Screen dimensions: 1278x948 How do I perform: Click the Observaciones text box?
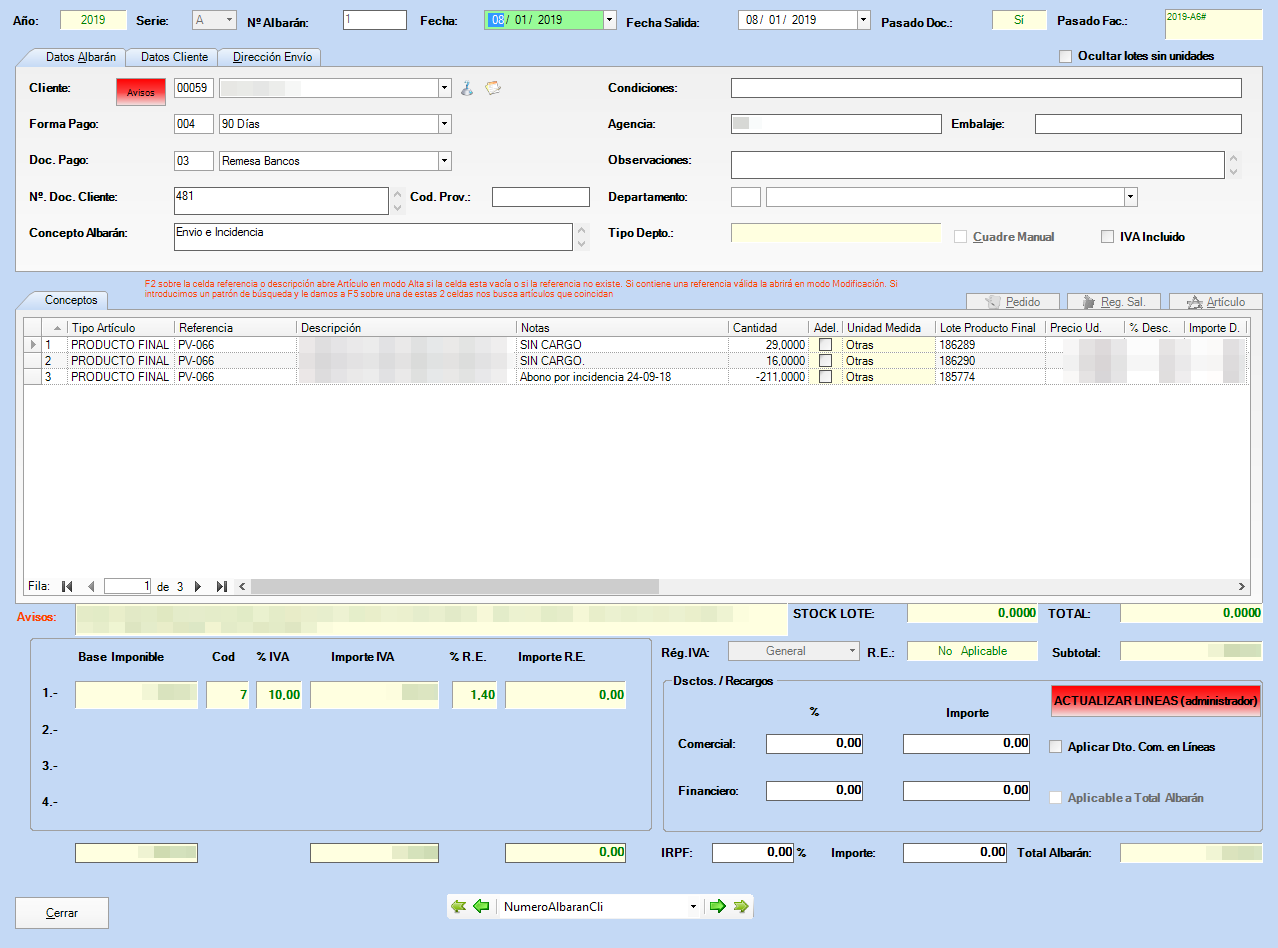pos(978,165)
